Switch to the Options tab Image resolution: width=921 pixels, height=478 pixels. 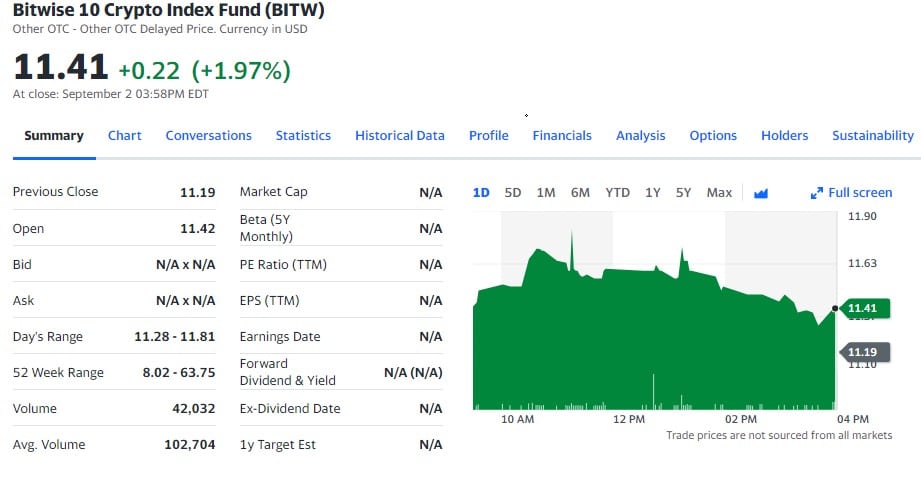coord(713,136)
